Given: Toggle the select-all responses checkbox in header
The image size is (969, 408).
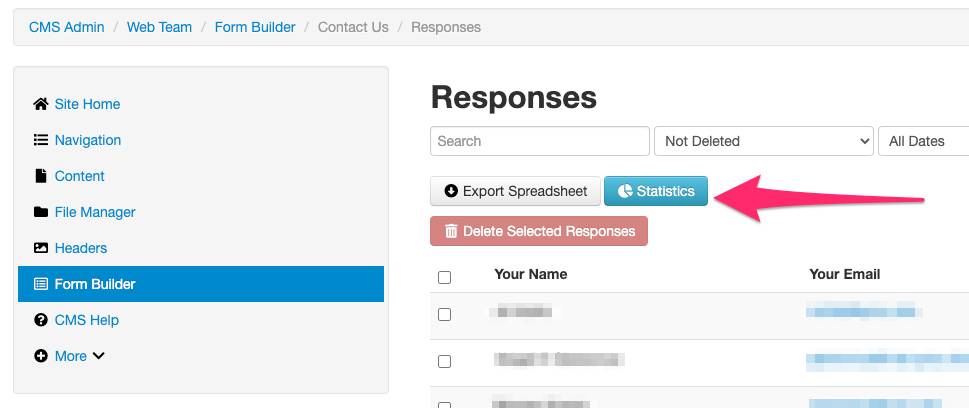Looking at the screenshot, I should click(445, 277).
